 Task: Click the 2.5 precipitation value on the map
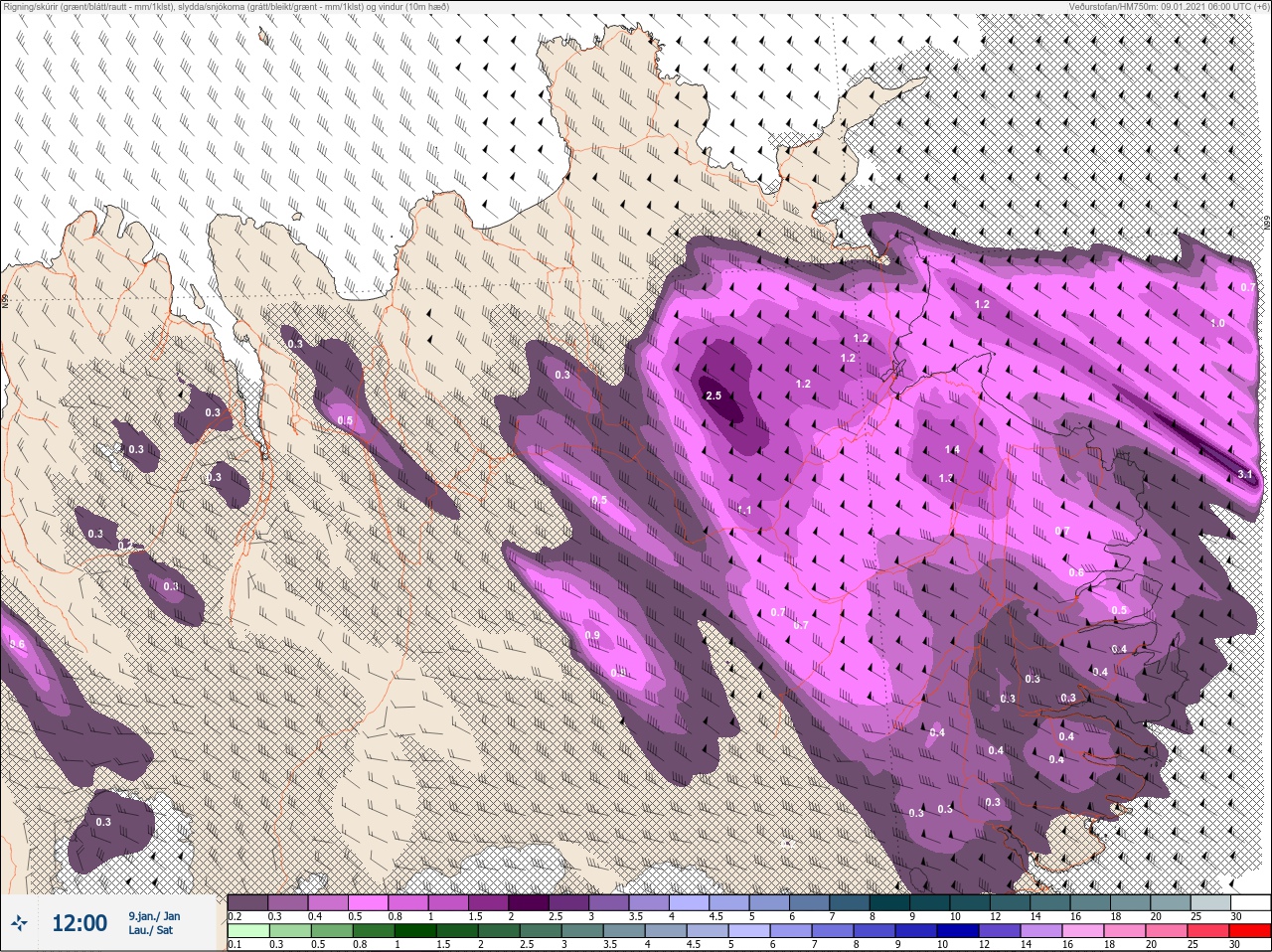coord(713,396)
